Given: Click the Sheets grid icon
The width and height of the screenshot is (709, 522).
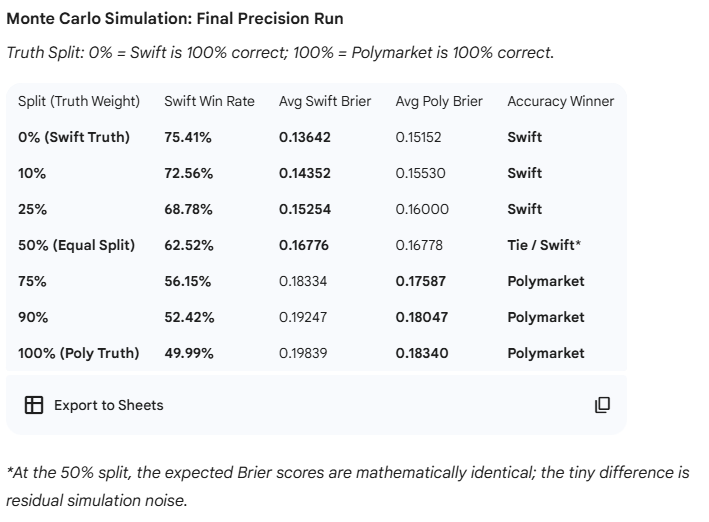Looking at the screenshot, I should [x=34, y=405].
